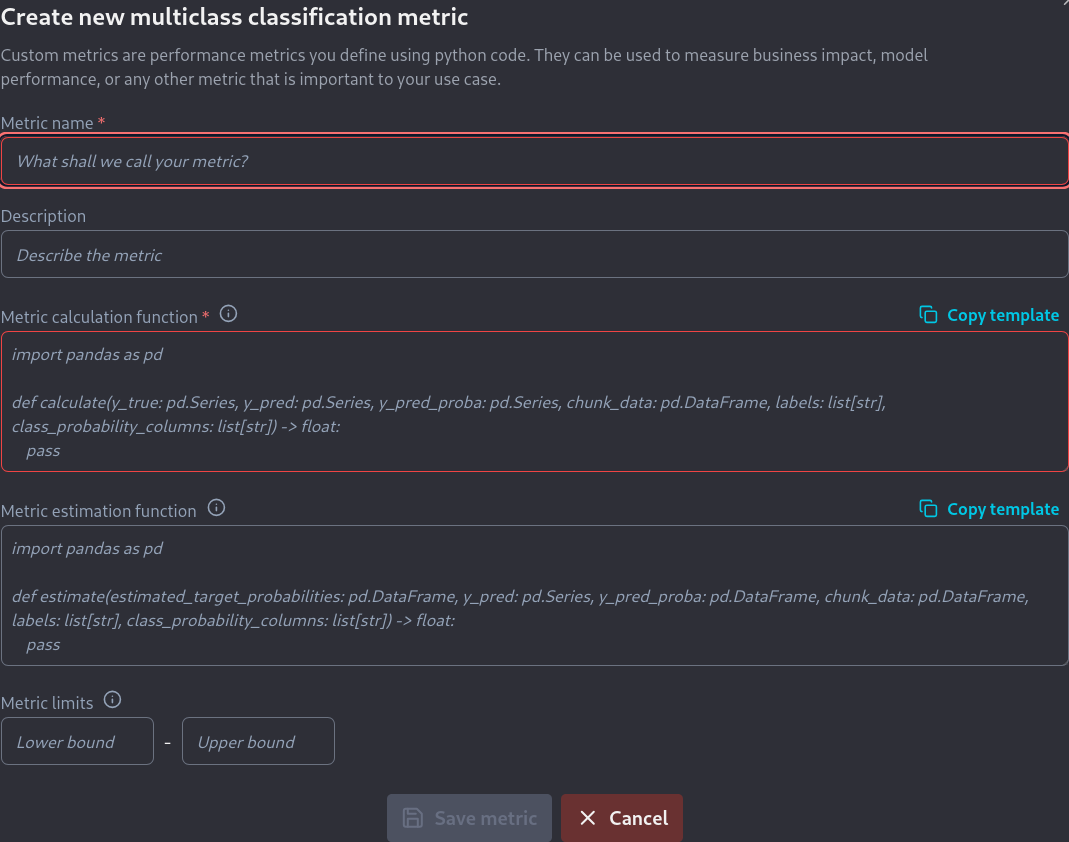Select the Upper bound field

[258, 742]
